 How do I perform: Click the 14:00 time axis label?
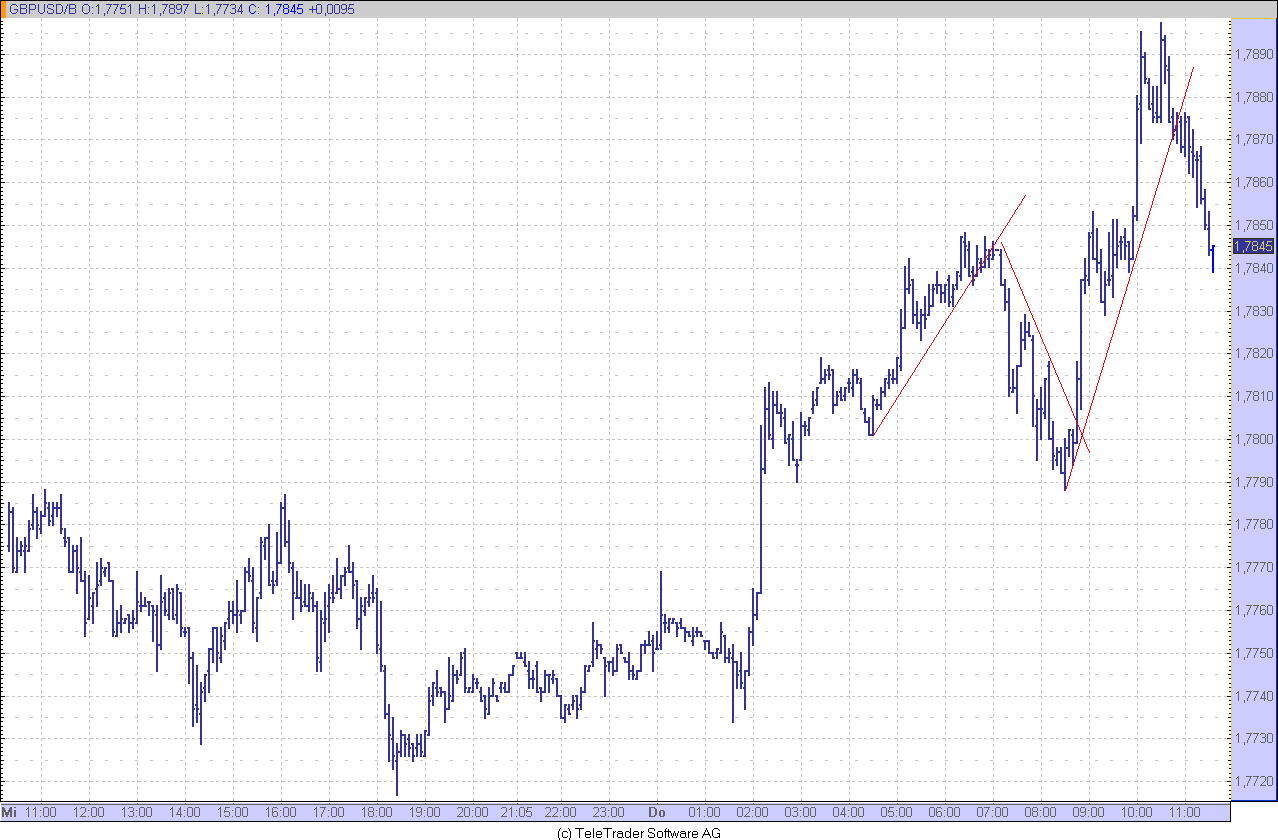coord(185,811)
